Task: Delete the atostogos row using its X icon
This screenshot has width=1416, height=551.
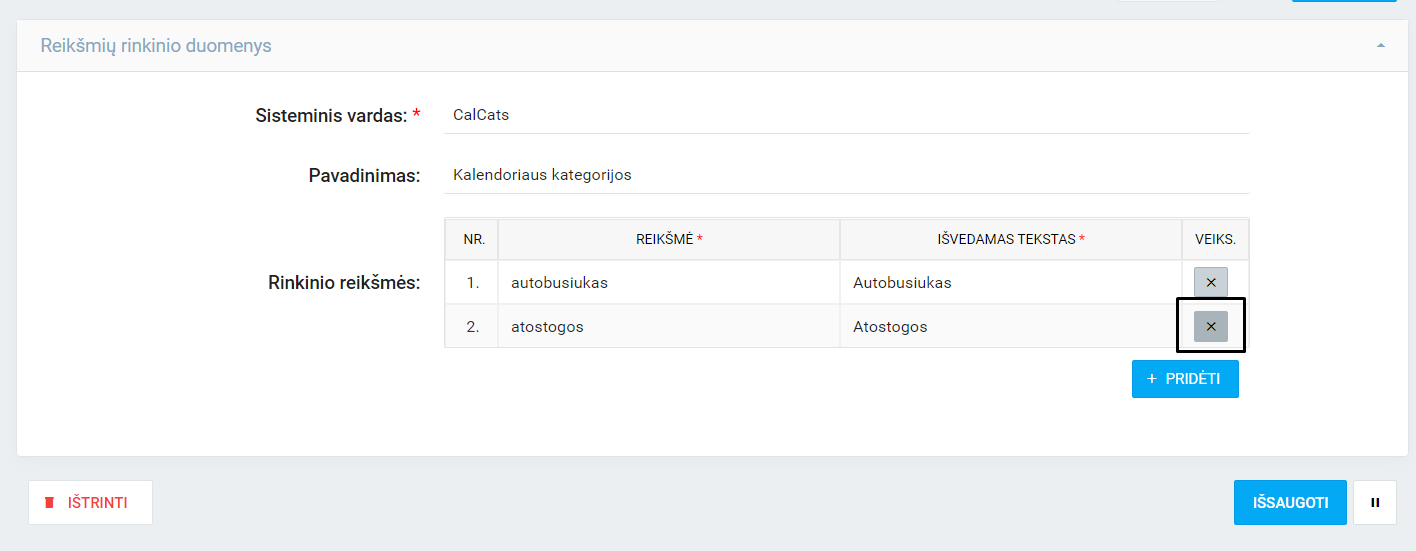Action: point(1210,326)
